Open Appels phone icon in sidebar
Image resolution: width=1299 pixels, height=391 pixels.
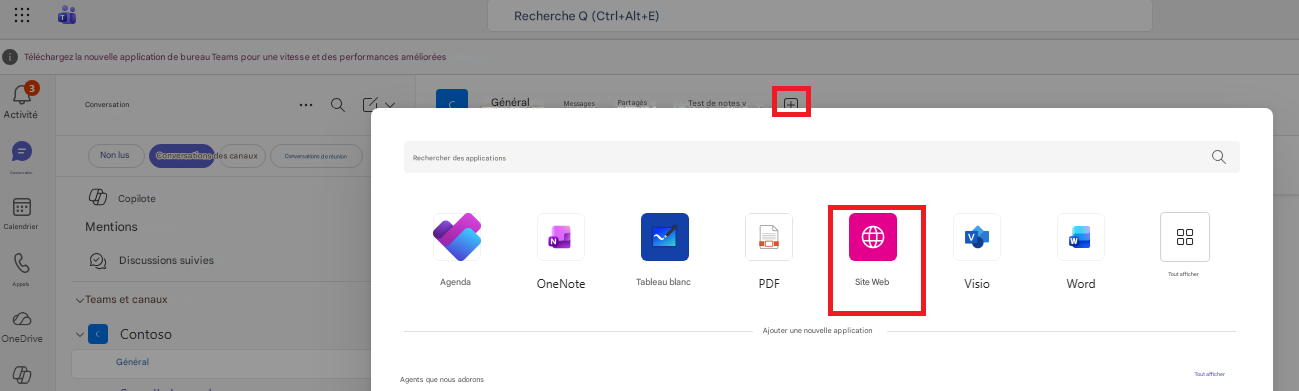pyautogui.click(x=21, y=264)
